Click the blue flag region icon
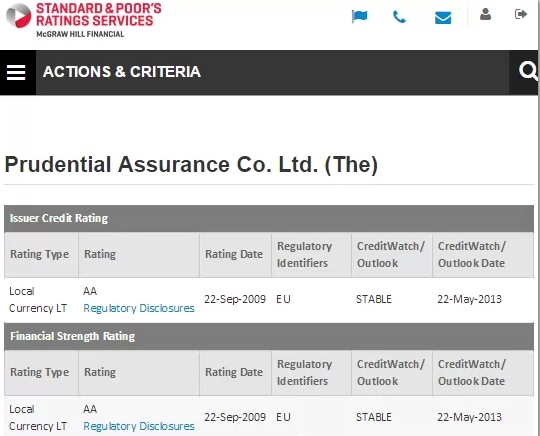Image resolution: width=540 pixels, height=436 pixels. click(359, 17)
